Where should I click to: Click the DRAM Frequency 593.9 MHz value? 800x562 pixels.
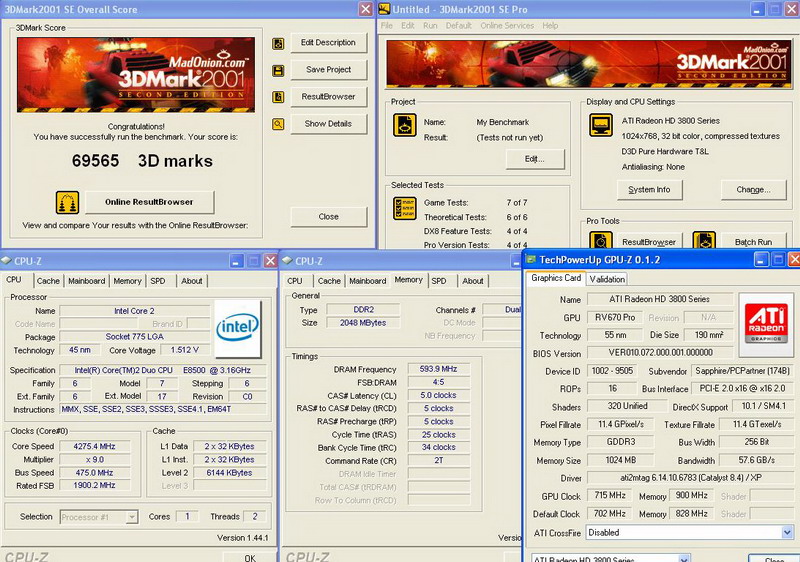438,369
